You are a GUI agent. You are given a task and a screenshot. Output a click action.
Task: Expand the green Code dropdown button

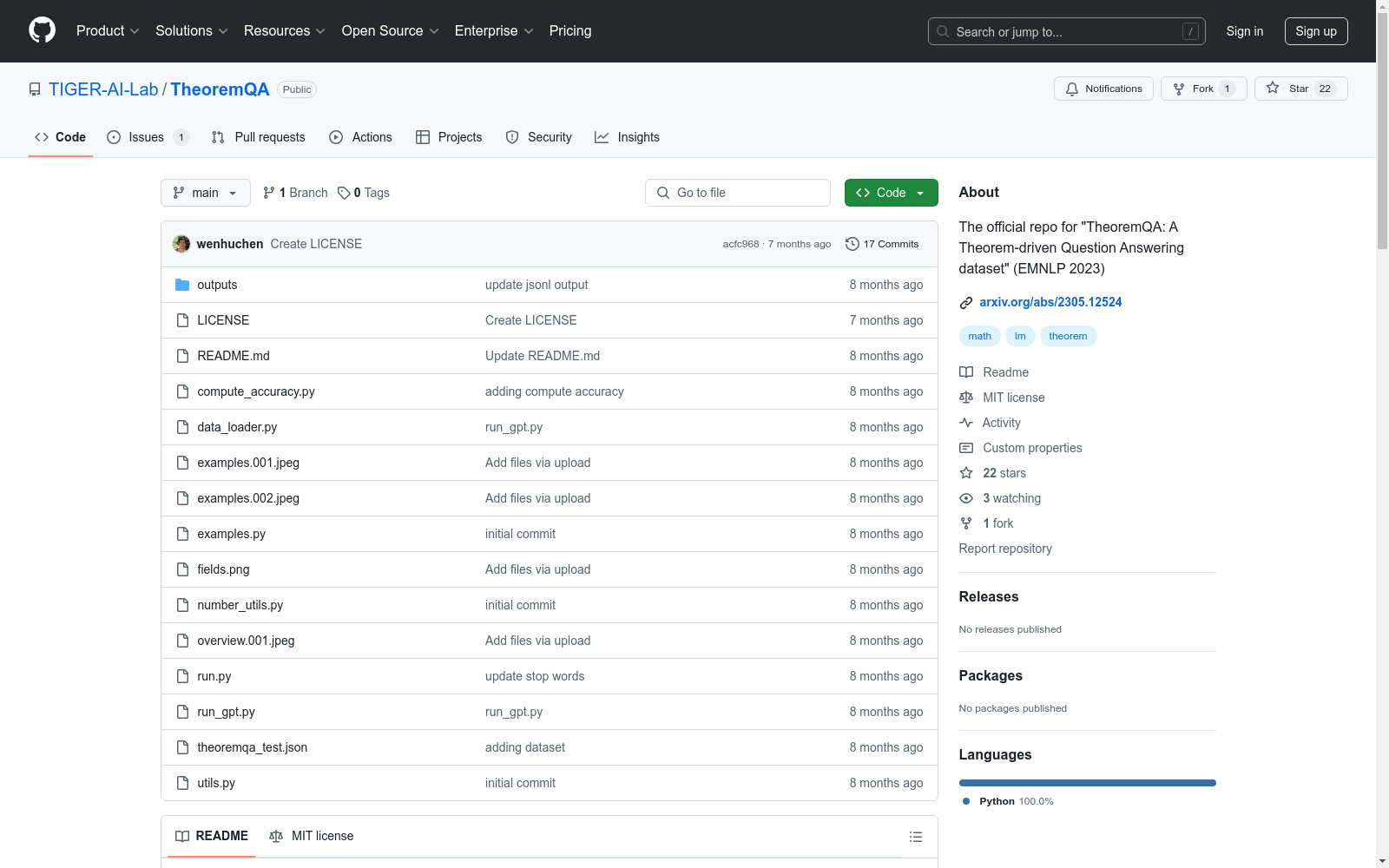(x=891, y=193)
